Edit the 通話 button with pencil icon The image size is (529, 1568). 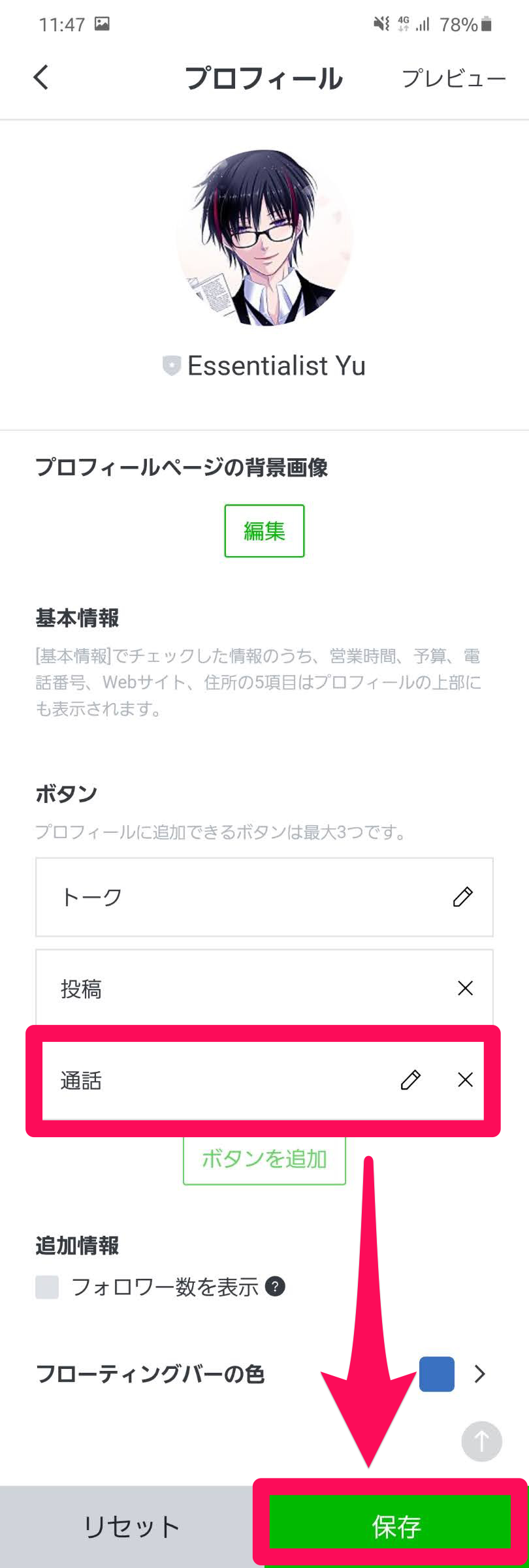[x=410, y=1080]
